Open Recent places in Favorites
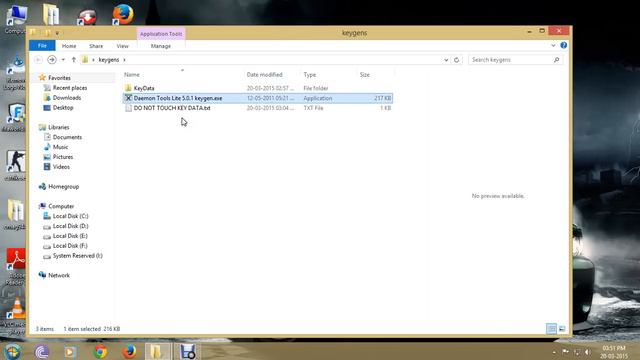 (x=70, y=88)
